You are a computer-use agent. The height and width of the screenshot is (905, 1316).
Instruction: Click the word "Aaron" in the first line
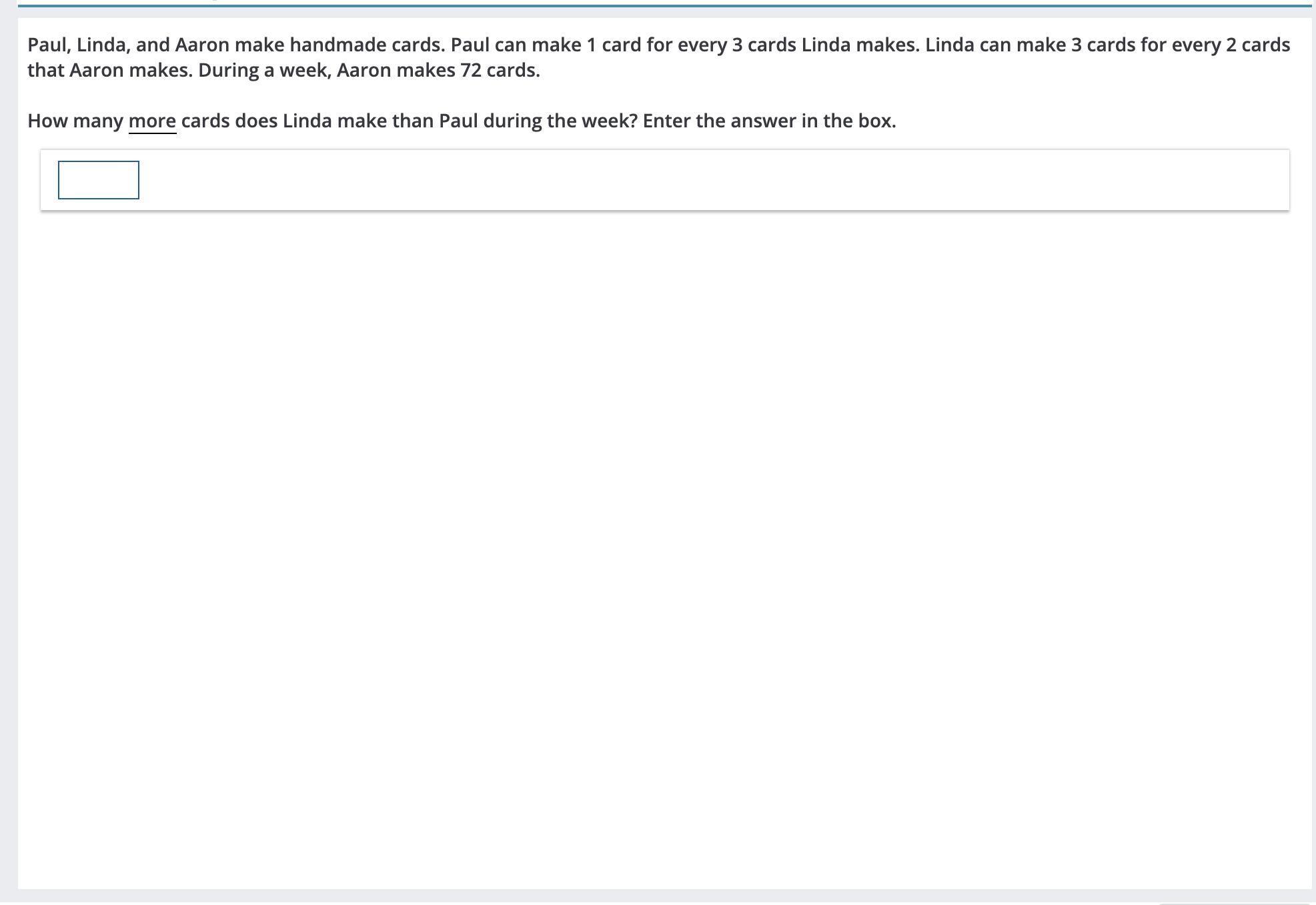tap(202, 45)
